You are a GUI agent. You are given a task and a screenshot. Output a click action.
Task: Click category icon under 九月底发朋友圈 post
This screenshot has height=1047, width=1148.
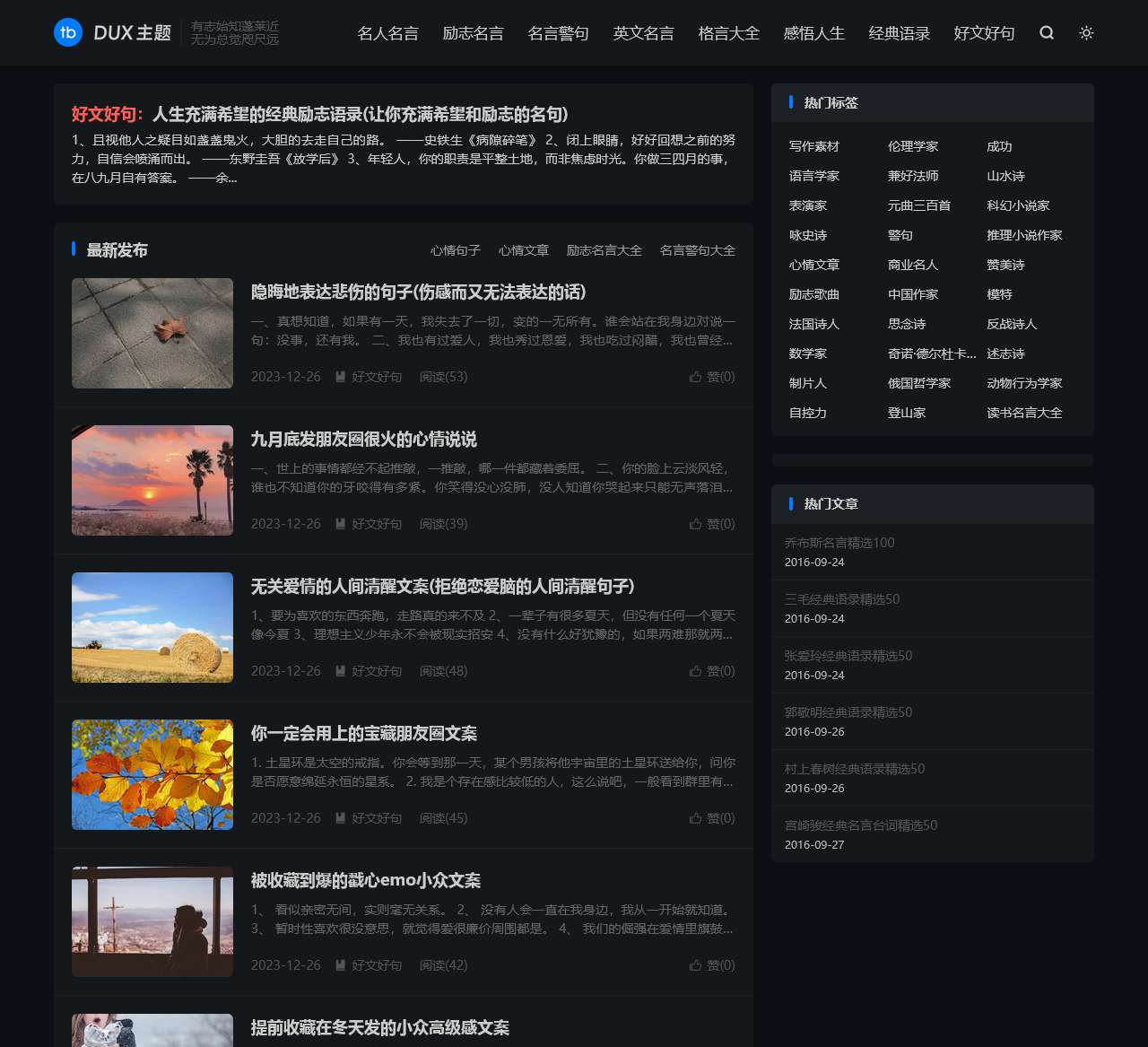tap(341, 524)
